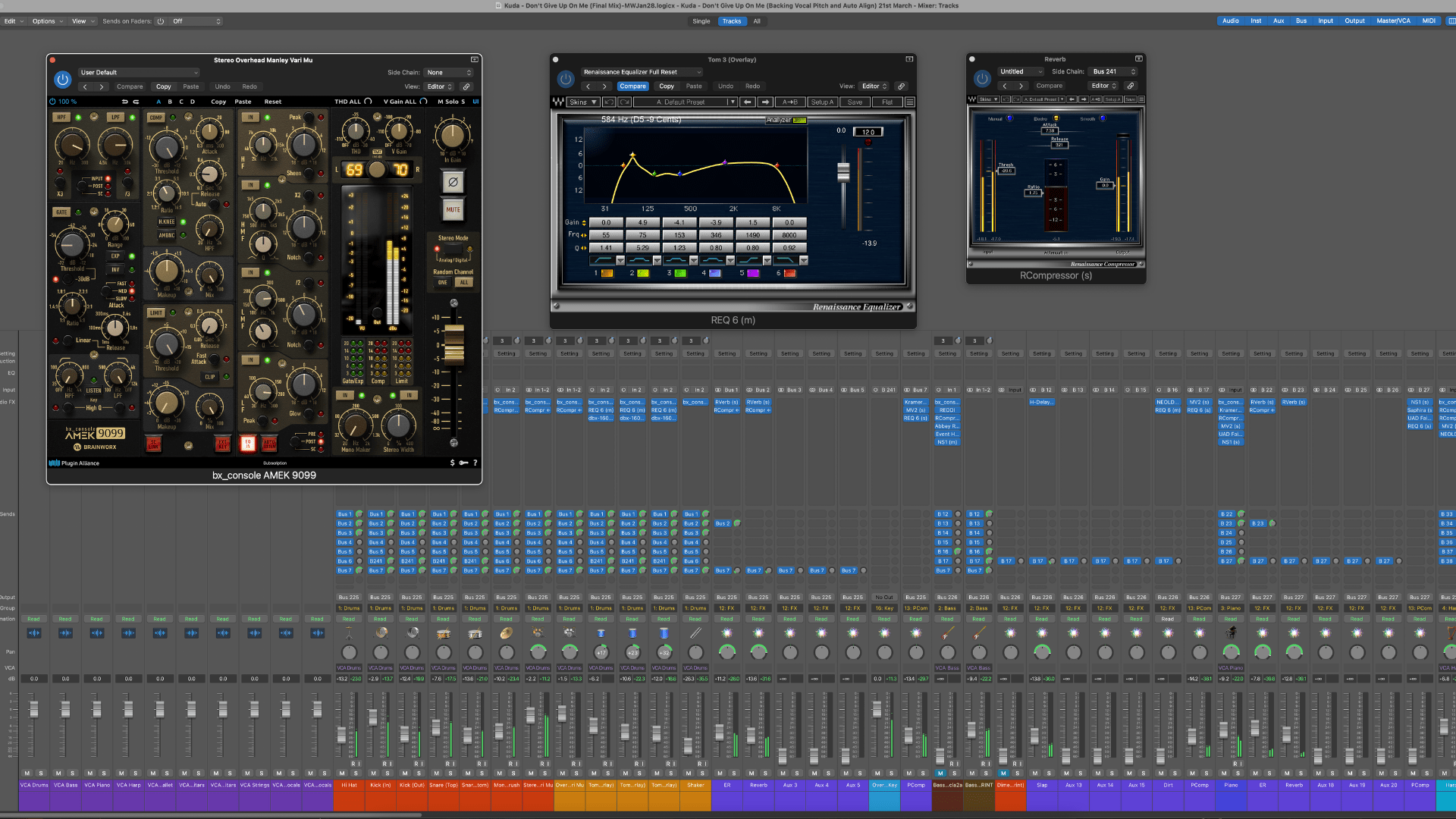Click Compare button in Tom 3 plugin
The width and height of the screenshot is (1456, 819).
click(632, 86)
